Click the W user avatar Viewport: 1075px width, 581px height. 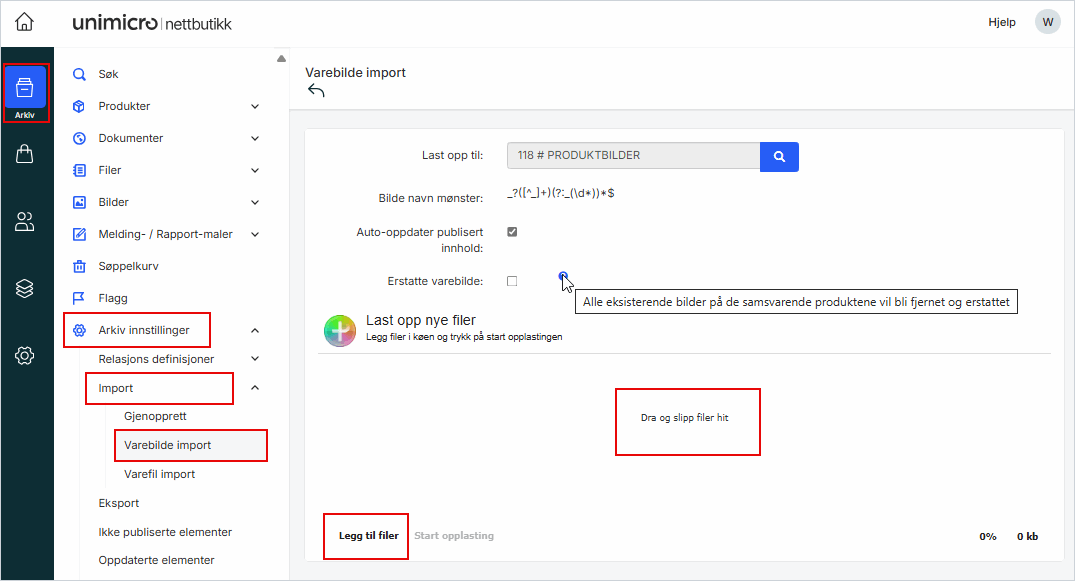1047,22
